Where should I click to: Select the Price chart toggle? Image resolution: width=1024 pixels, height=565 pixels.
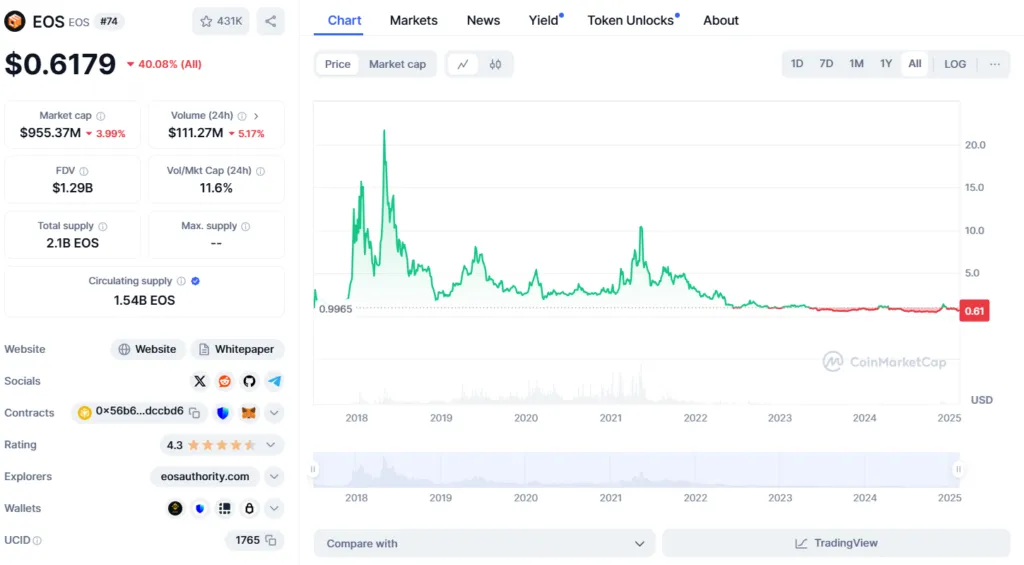338,64
